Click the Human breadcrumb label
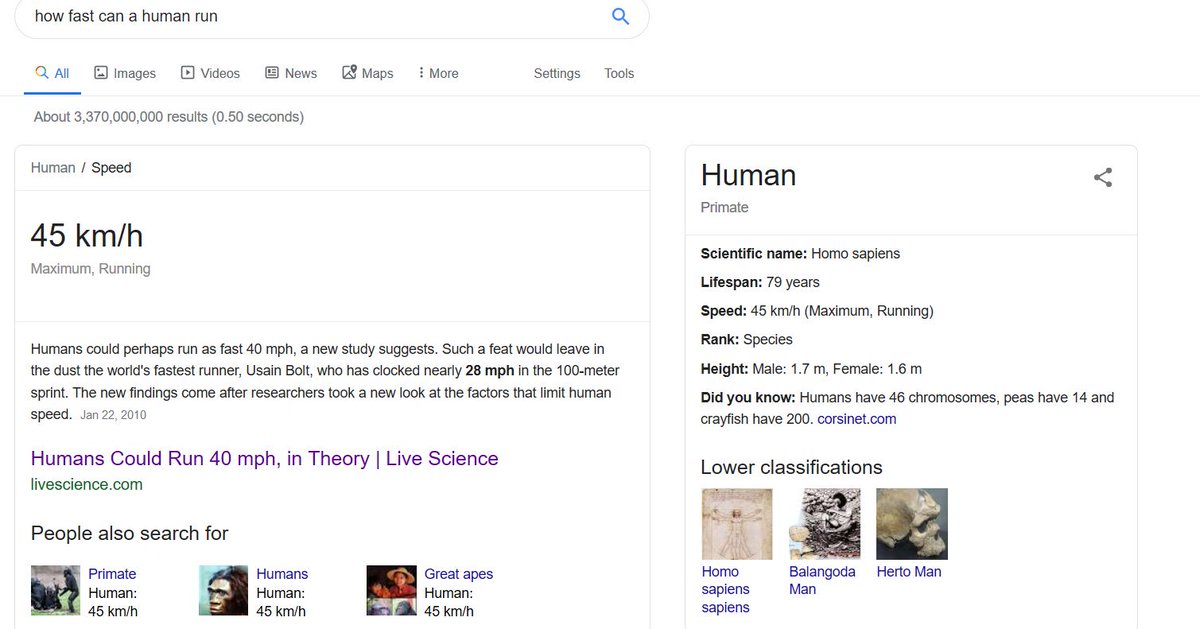Viewport: 1200px width, 629px height. (53, 168)
